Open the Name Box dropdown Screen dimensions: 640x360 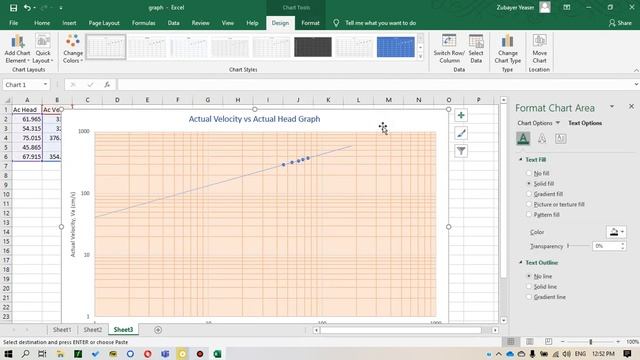45,84
